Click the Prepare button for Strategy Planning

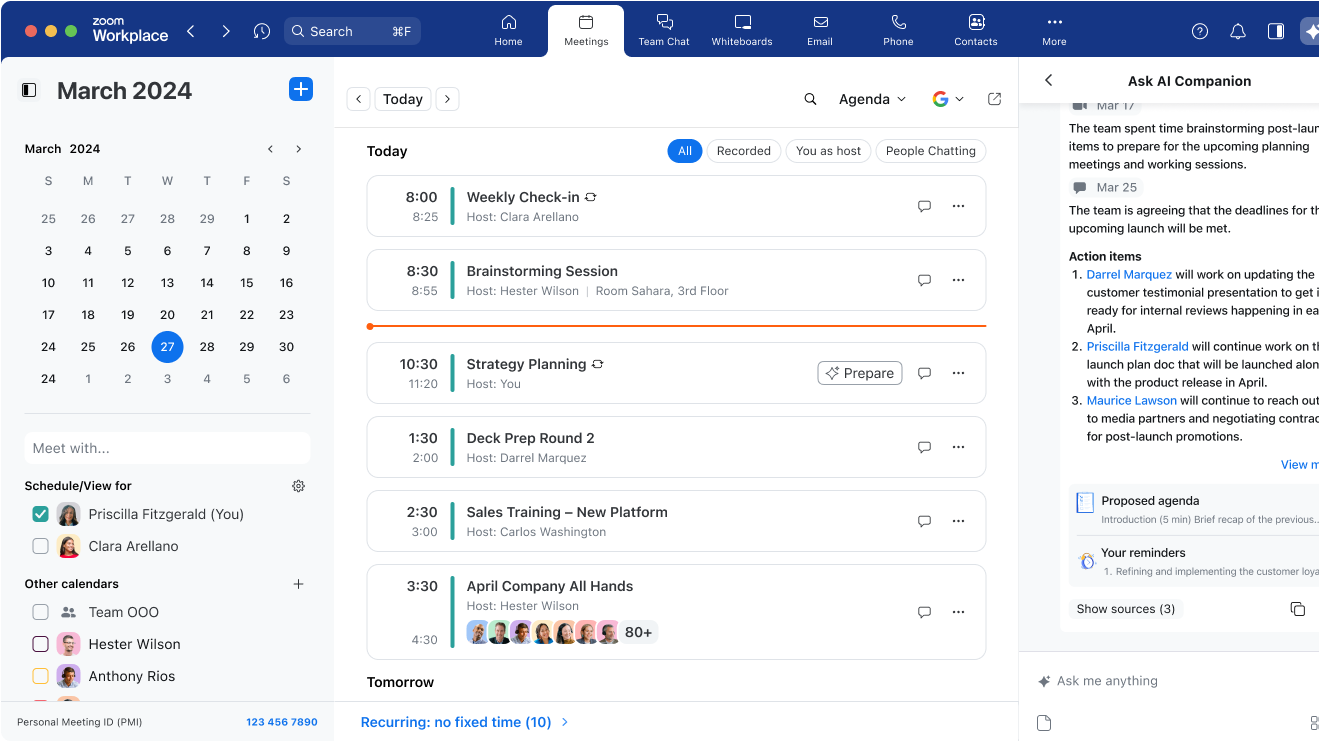(x=859, y=373)
